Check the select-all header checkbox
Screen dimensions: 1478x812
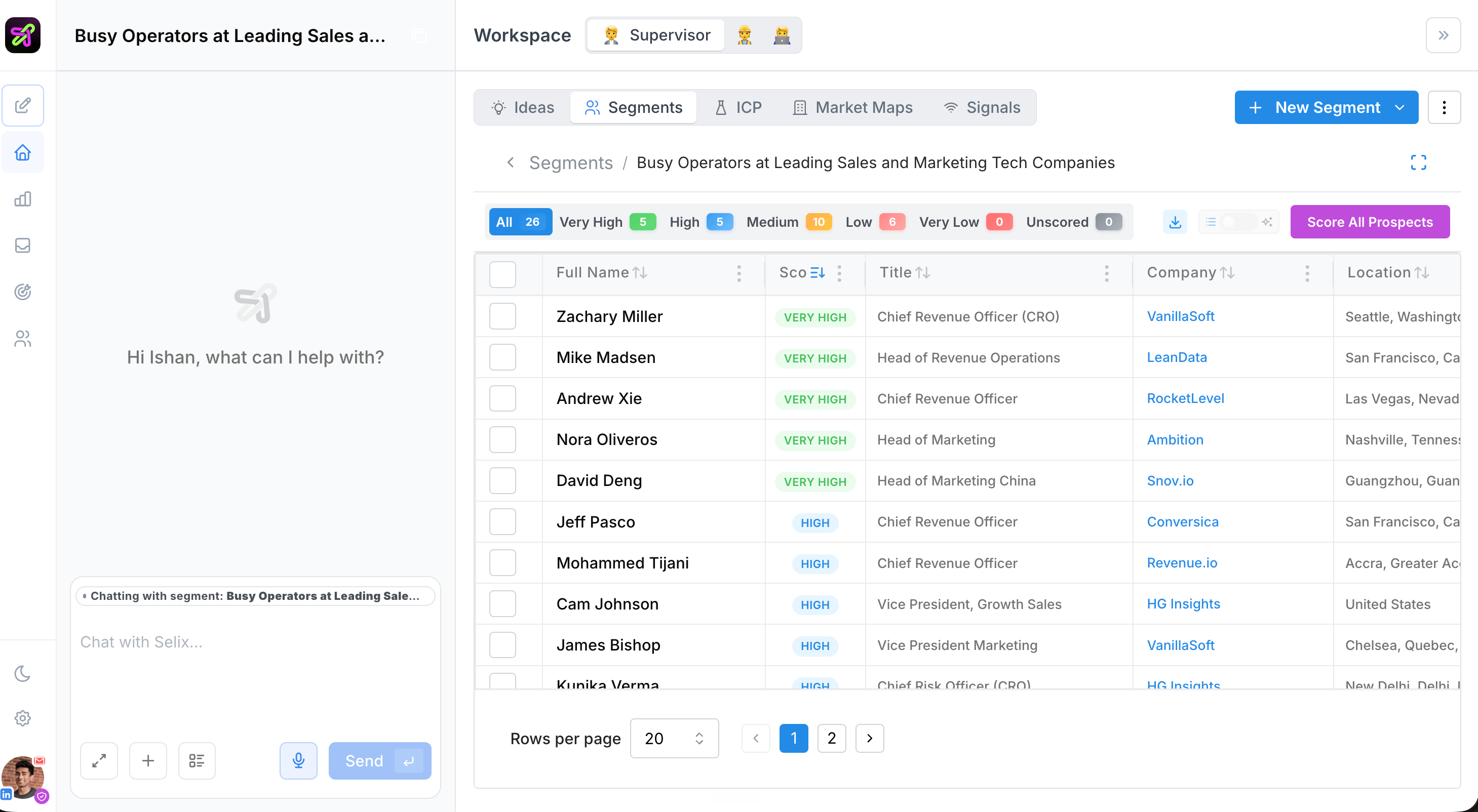tap(502, 274)
